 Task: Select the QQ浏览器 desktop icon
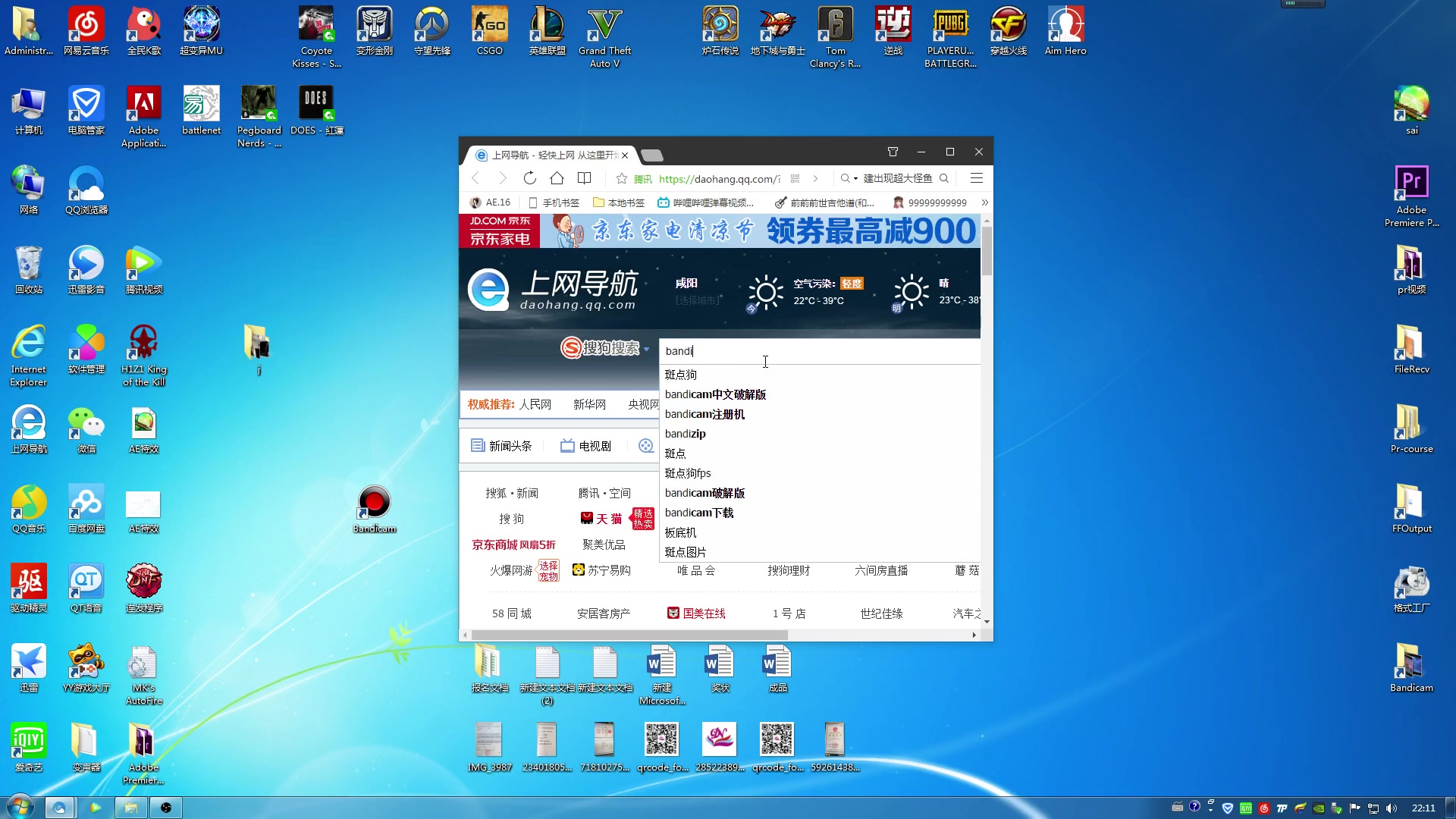point(86,191)
